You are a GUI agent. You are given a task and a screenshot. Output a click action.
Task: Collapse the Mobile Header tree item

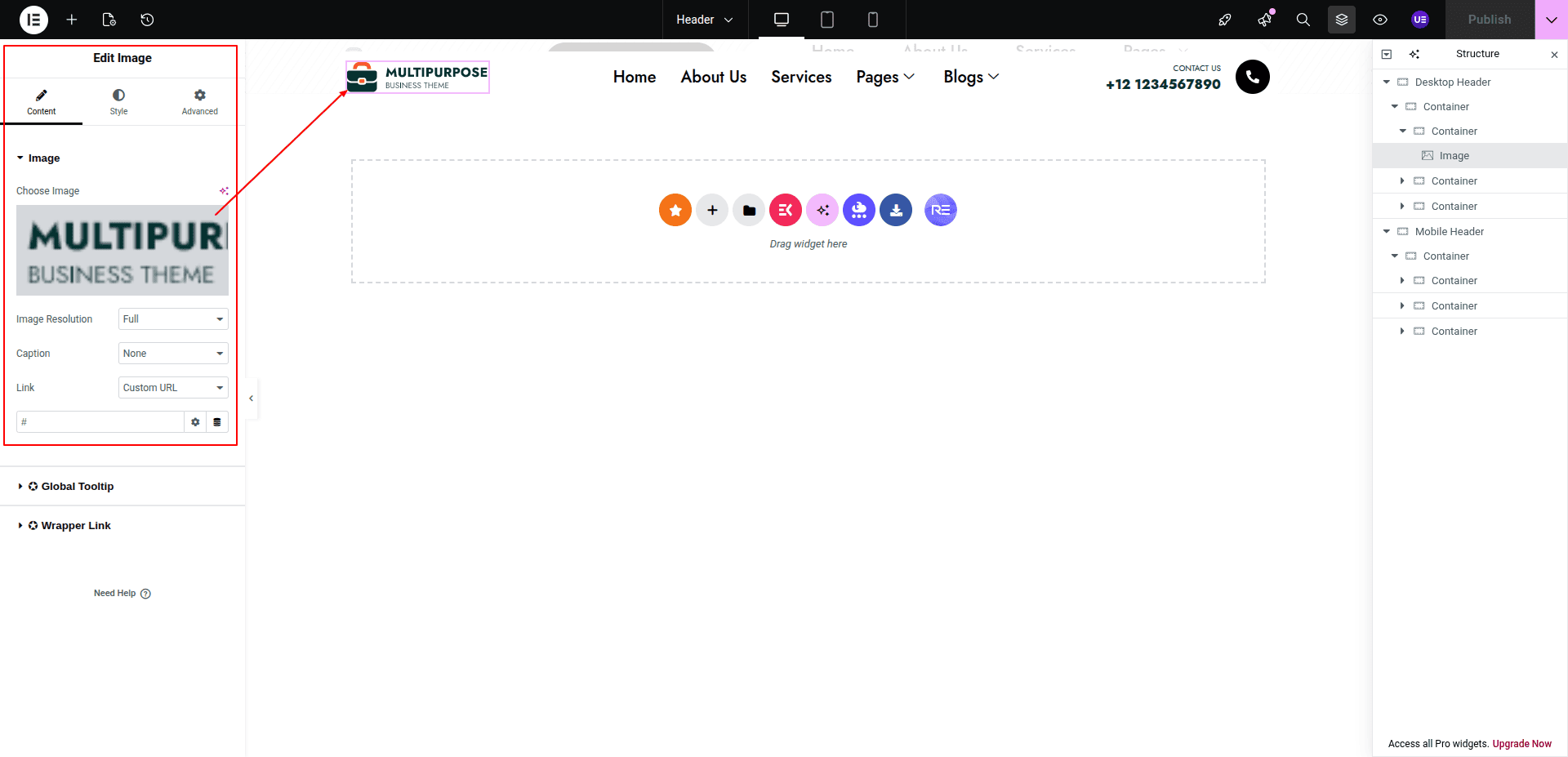[1387, 232]
